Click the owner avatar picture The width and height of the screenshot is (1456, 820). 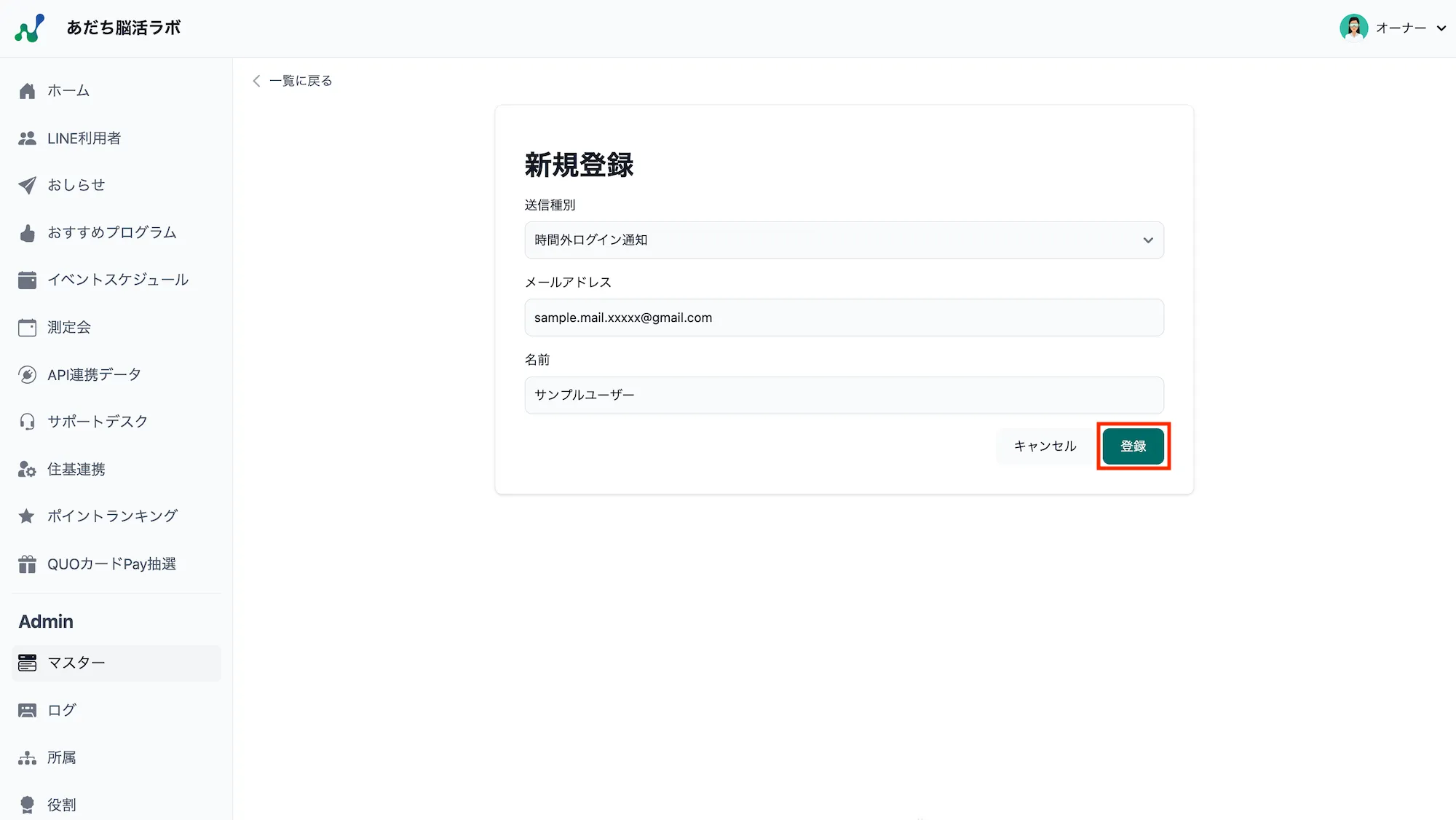click(1353, 28)
